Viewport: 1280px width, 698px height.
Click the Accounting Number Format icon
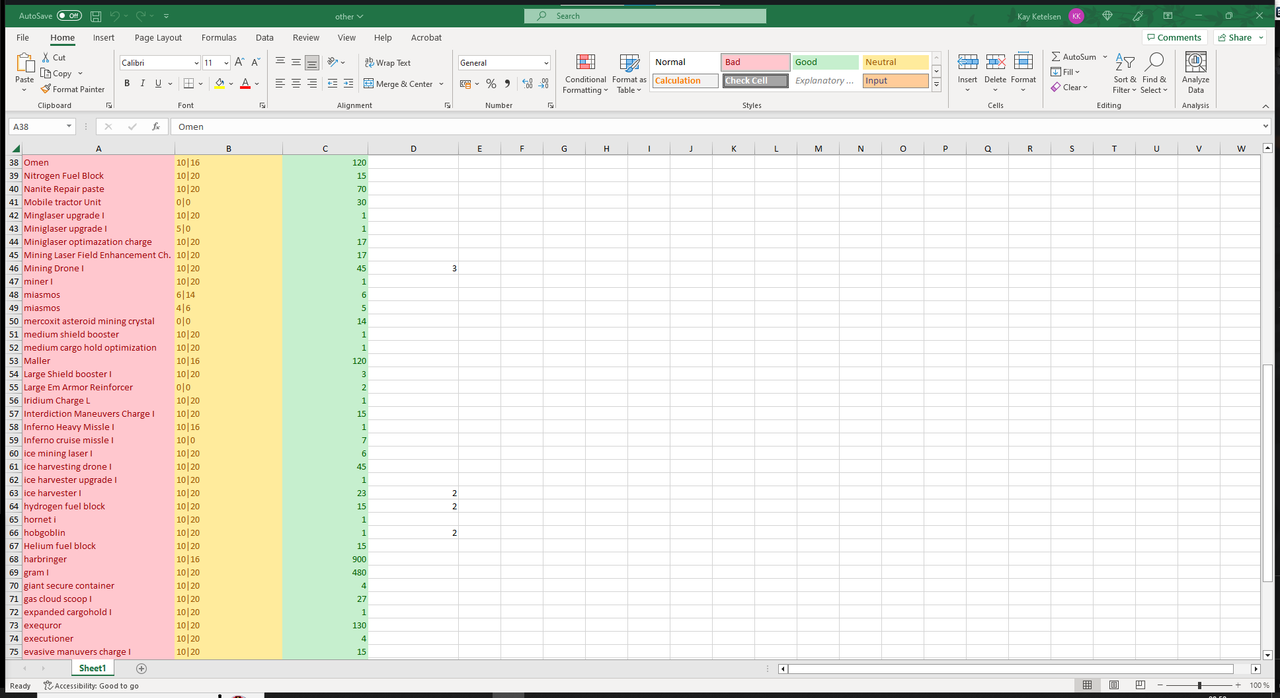click(465, 84)
